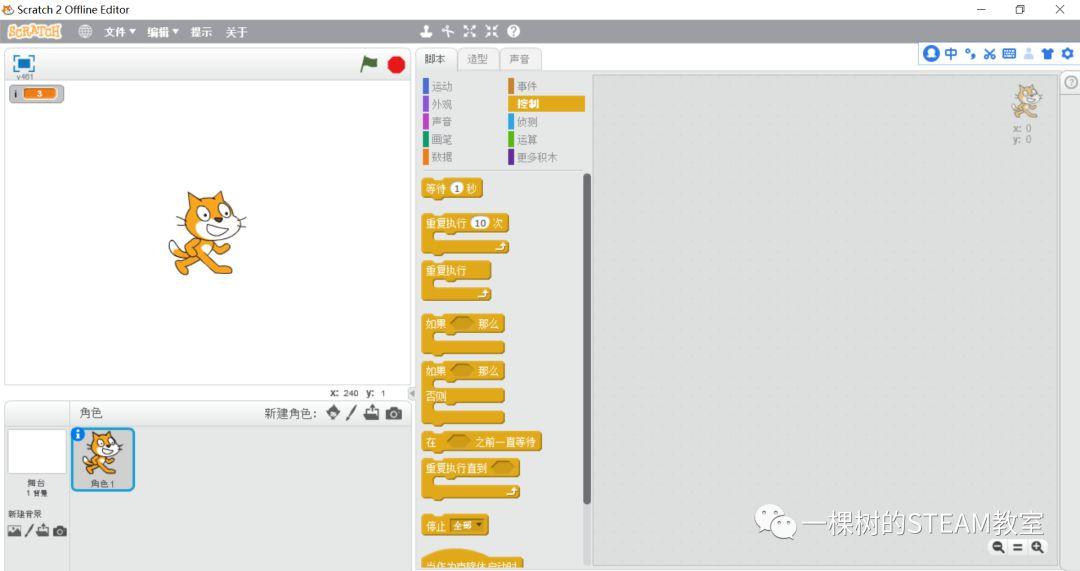The width and height of the screenshot is (1080, 571).
Task: Open the 停止 全部 dropdown
Action: click(x=468, y=526)
